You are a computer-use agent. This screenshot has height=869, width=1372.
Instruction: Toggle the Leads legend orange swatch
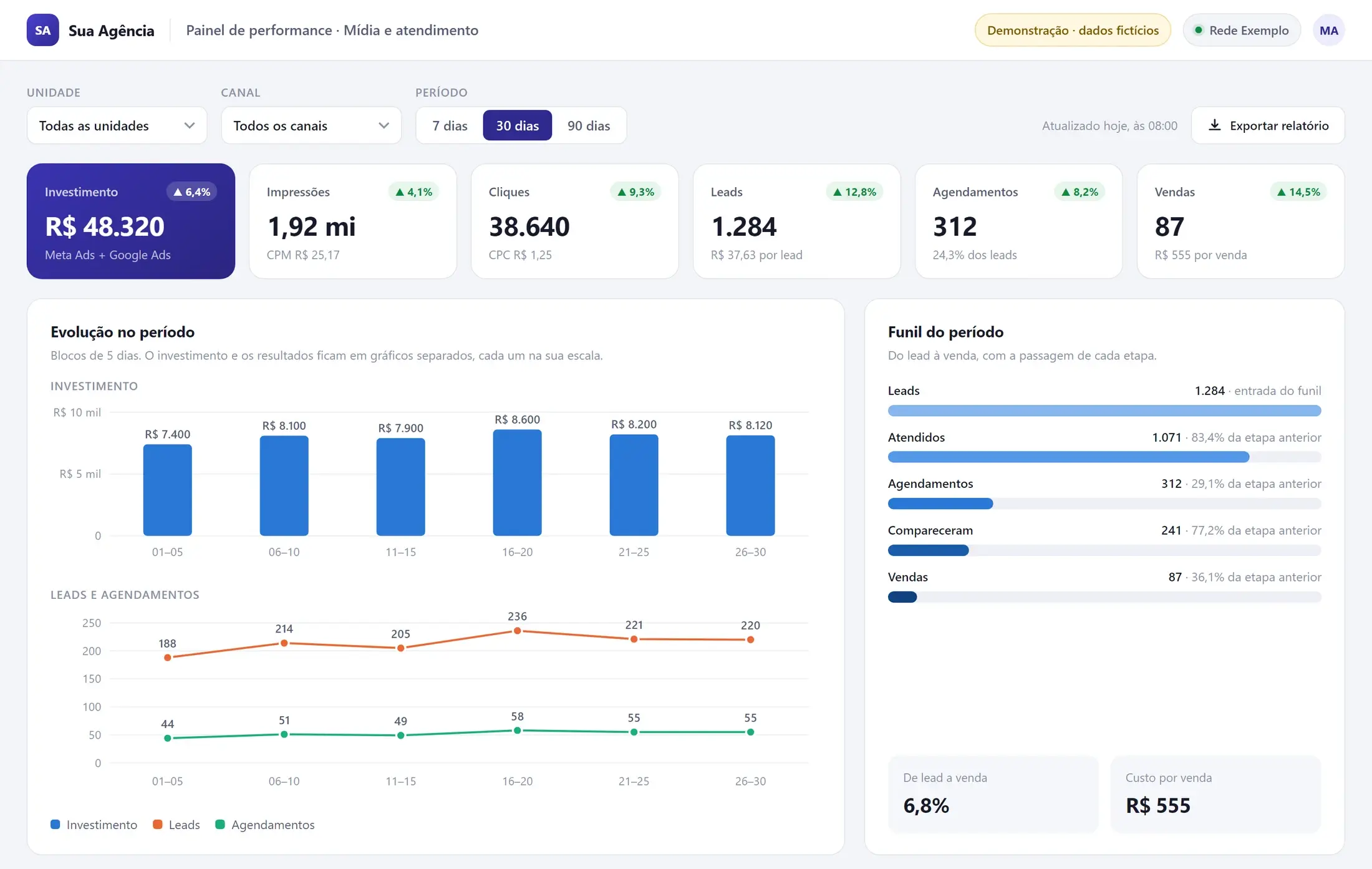[158, 825]
